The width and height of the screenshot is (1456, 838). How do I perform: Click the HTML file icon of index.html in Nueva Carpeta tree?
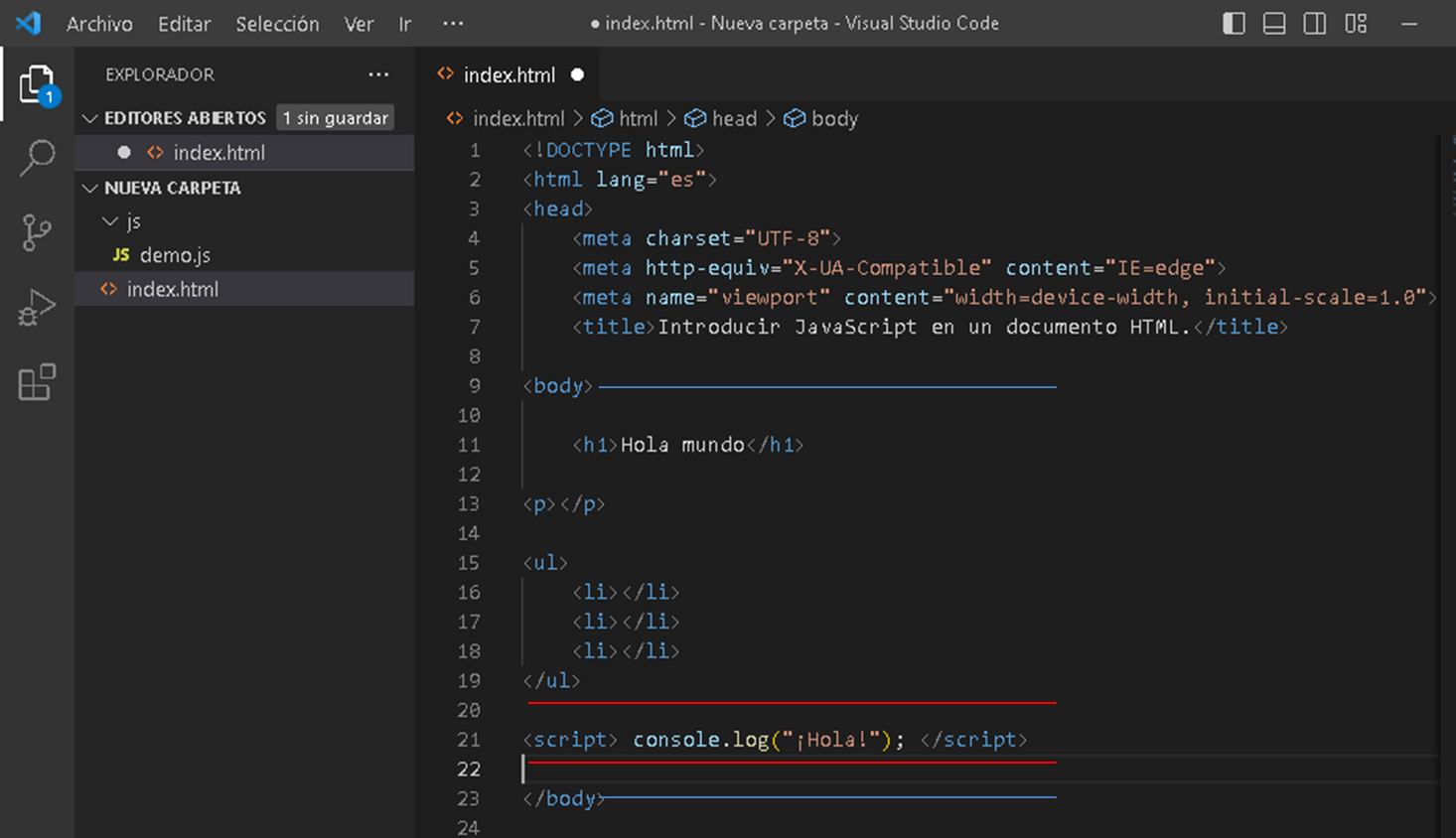(x=108, y=289)
